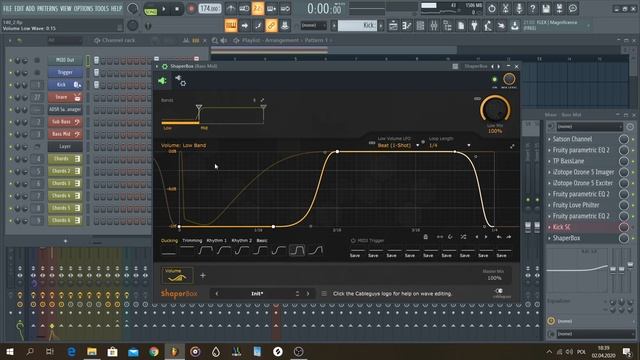Screen dimensions: 640x360
Task: Click the one-click audio recording microphone icon
Action: [519, 9]
